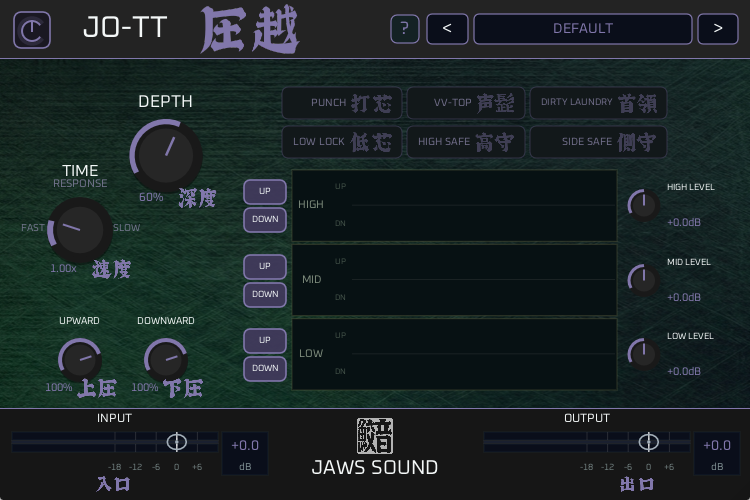Click the JAWS SOUND brand text
The height and width of the screenshot is (500, 750).
375,467
